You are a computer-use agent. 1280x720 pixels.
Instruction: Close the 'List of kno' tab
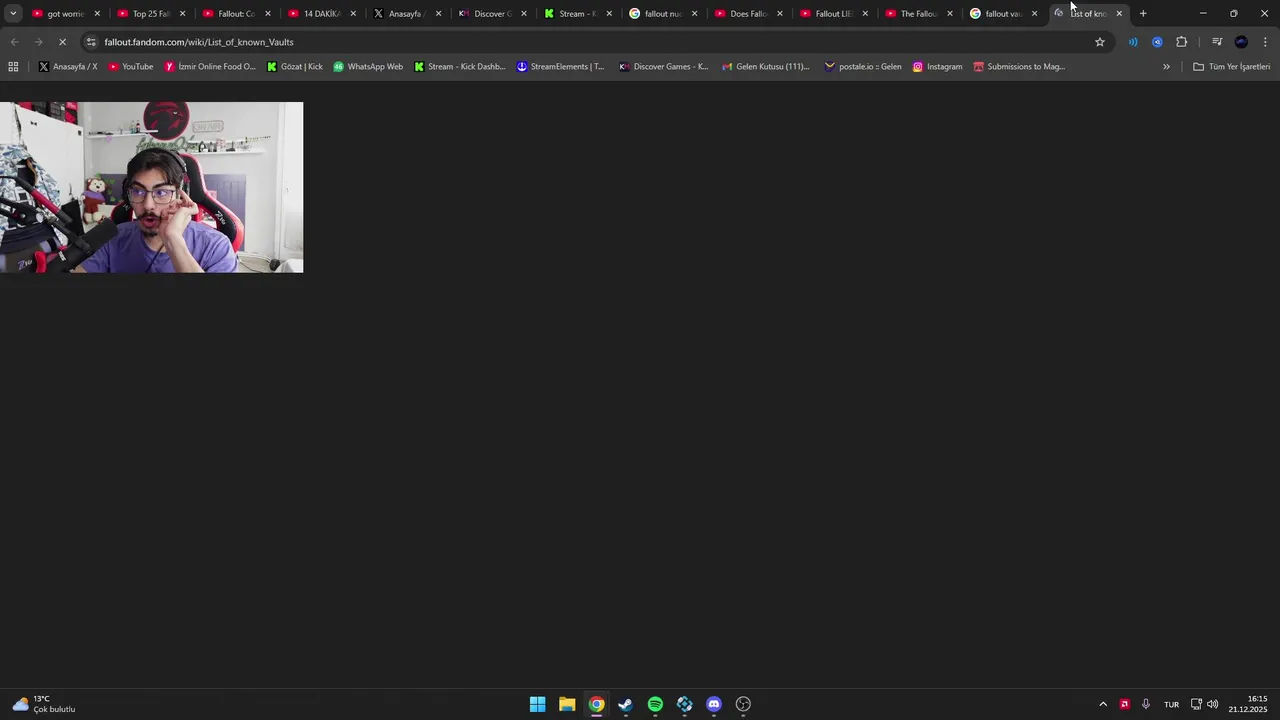(x=1119, y=13)
